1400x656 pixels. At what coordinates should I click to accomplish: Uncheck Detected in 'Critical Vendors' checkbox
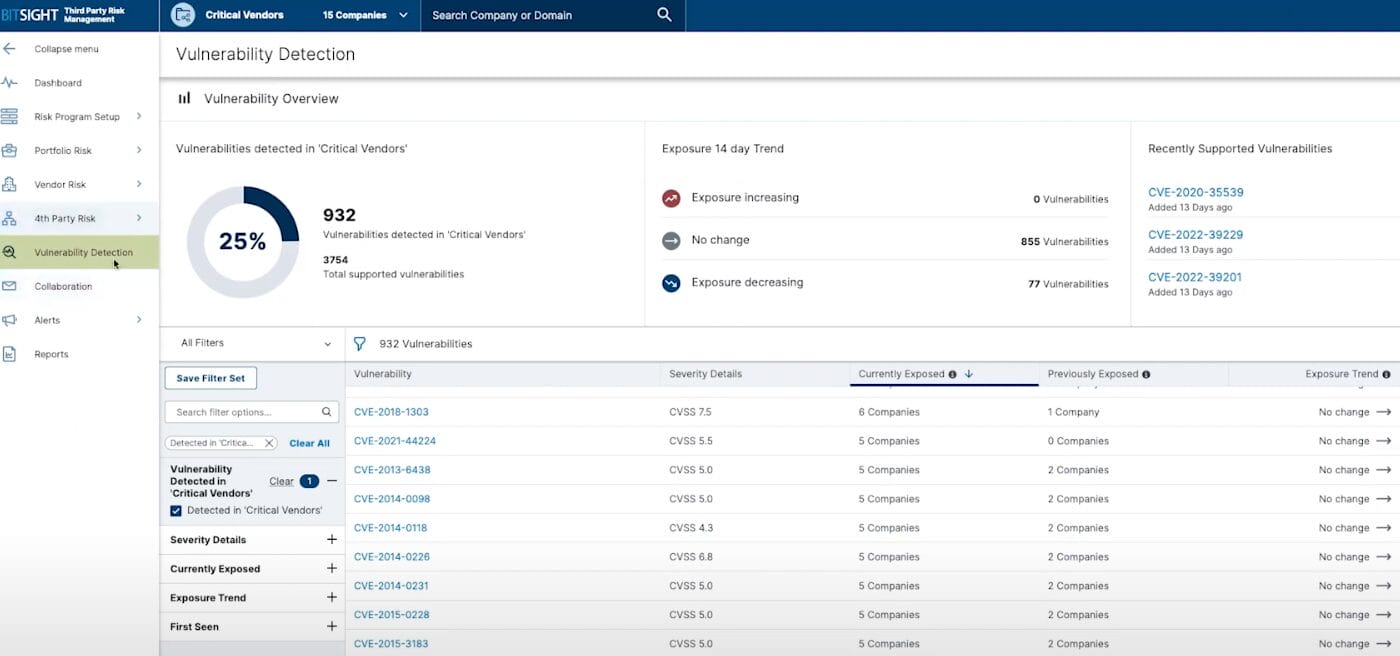tap(176, 510)
